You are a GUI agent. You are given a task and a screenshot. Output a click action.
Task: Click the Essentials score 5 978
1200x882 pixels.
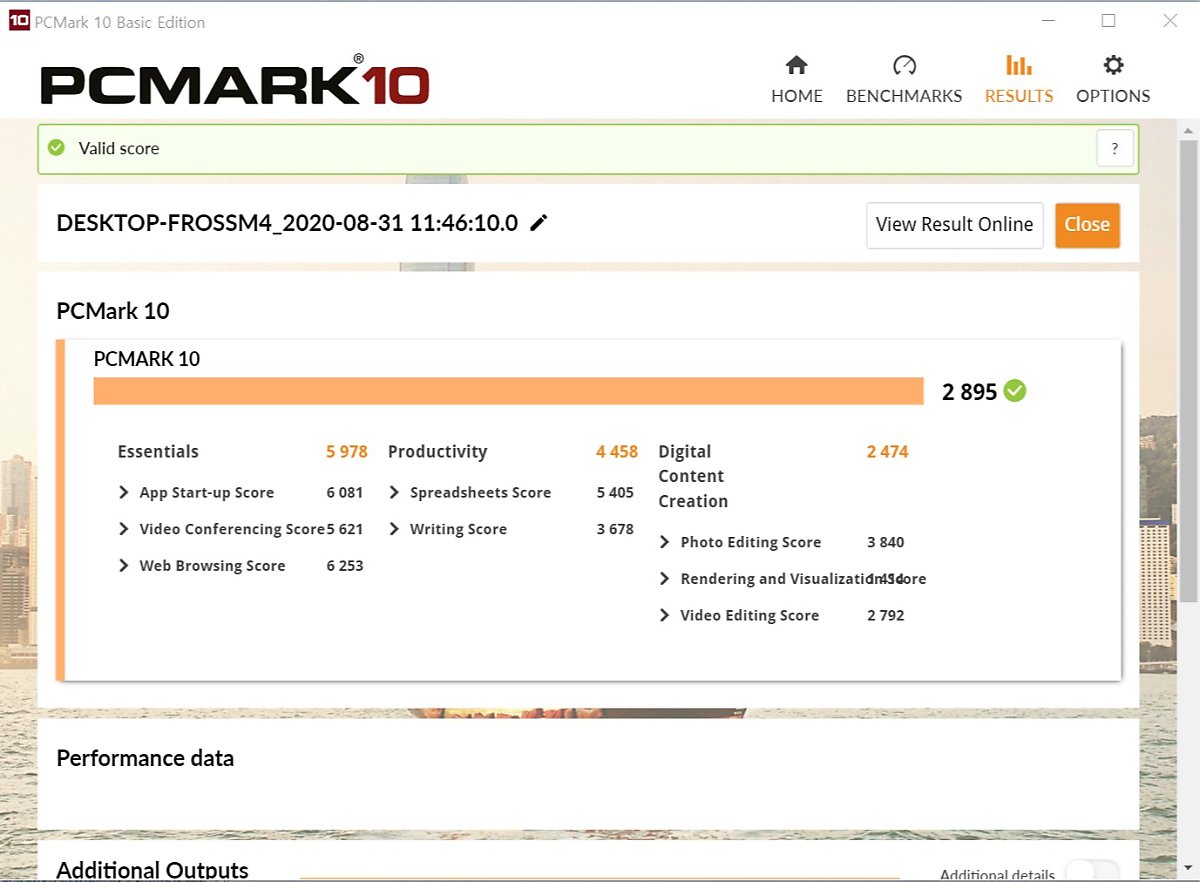pos(347,452)
